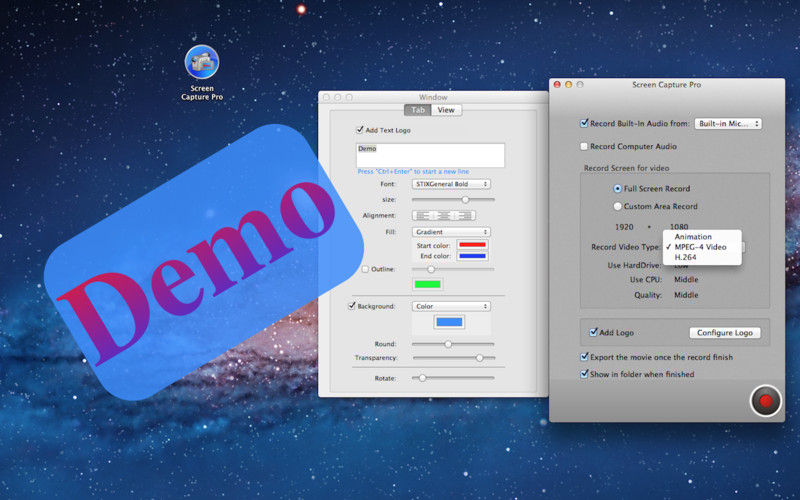The width and height of the screenshot is (800, 500).
Task: Open the Font dropdown STIXGeneral Bold
Action: point(451,184)
